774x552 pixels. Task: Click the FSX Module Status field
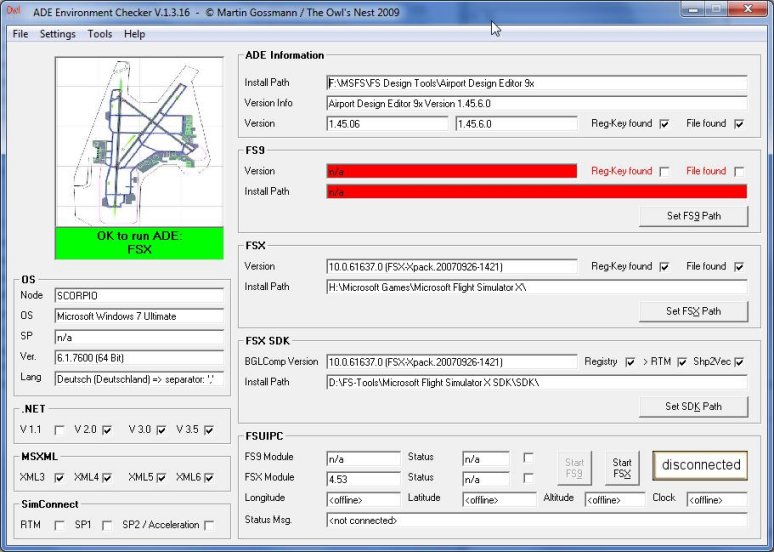486,479
